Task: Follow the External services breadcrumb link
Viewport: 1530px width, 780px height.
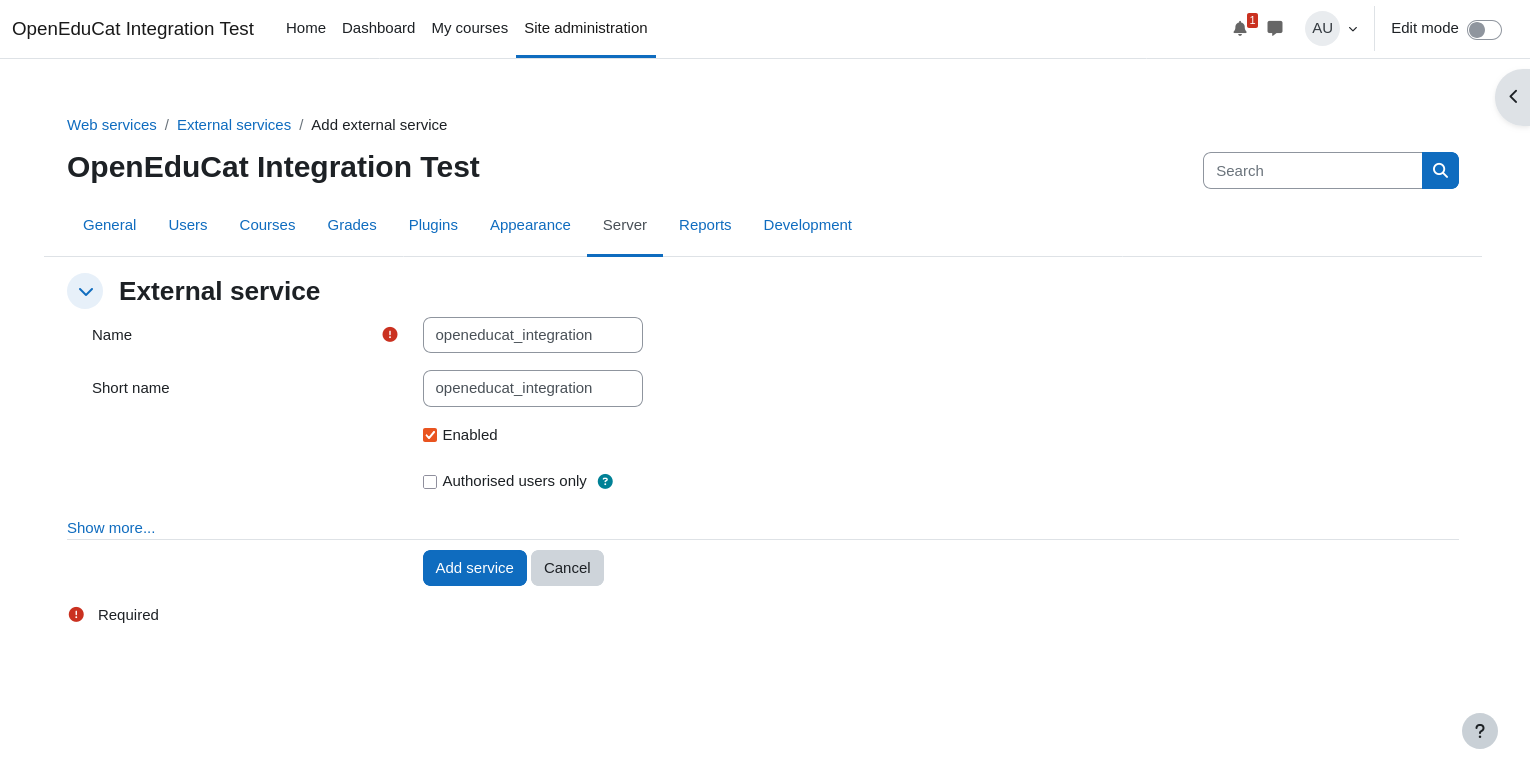Action: [234, 125]
